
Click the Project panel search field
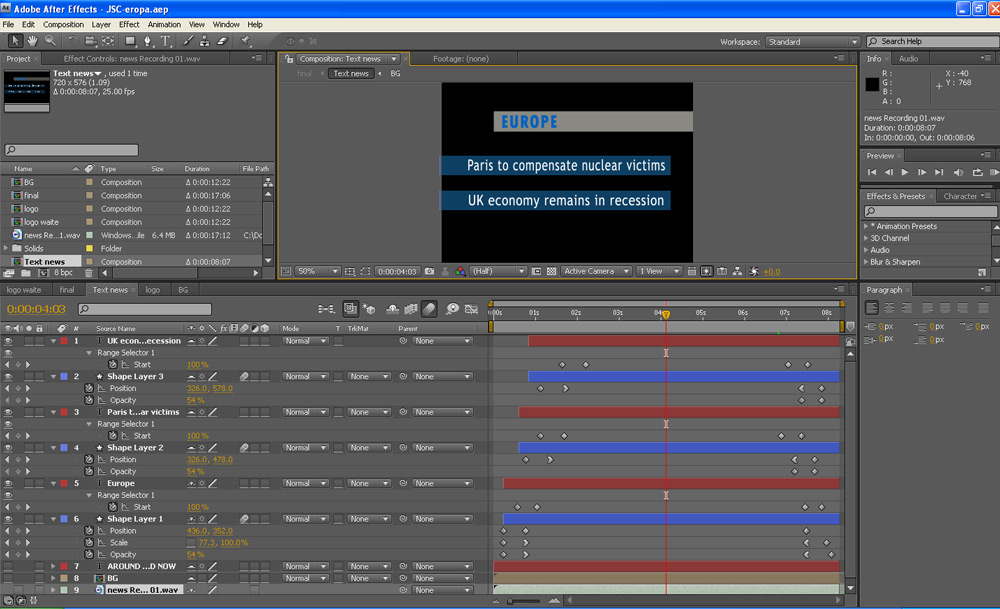click(x=71, y=150)
